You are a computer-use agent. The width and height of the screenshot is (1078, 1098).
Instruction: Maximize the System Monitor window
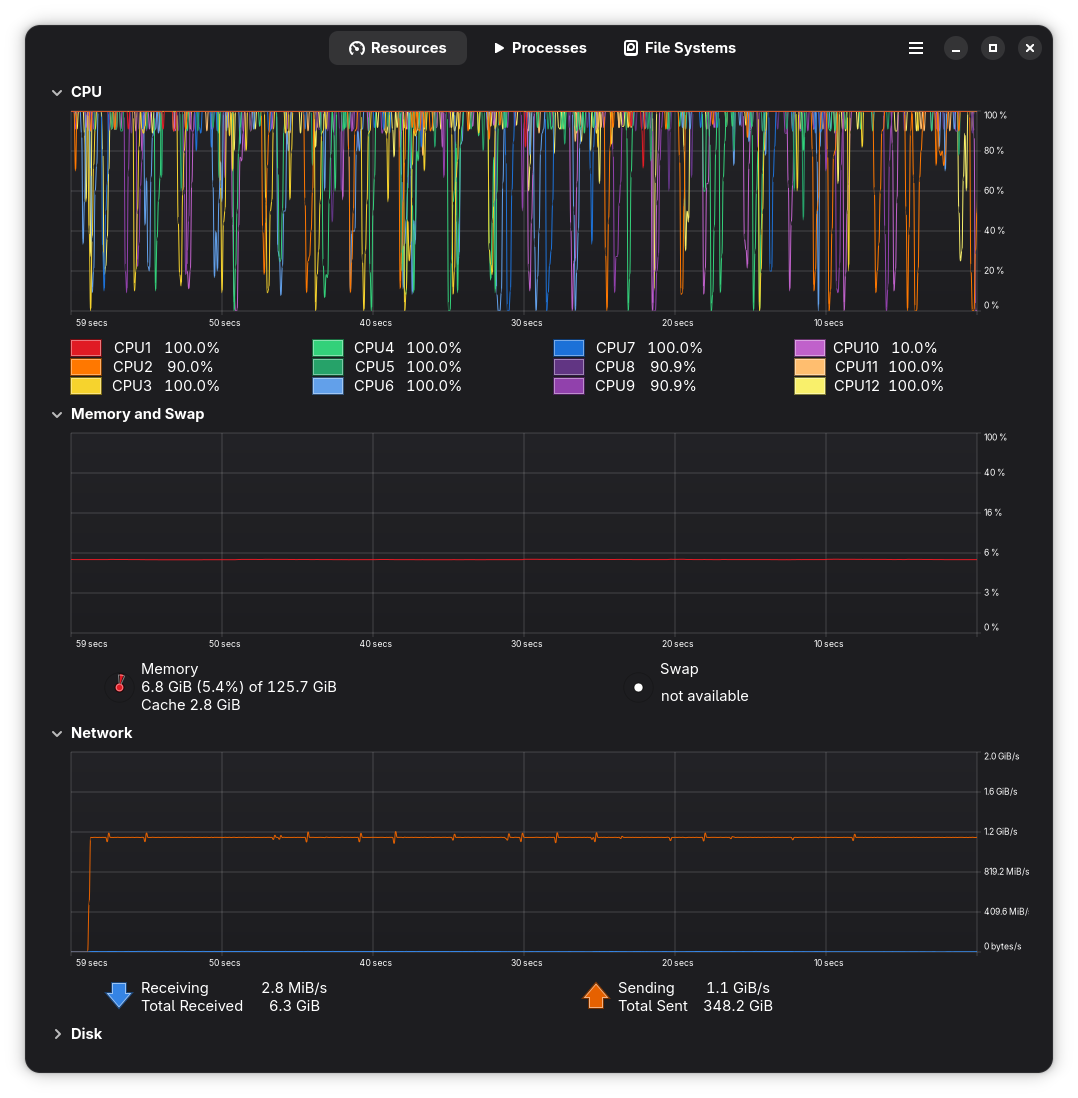(992, 48)
